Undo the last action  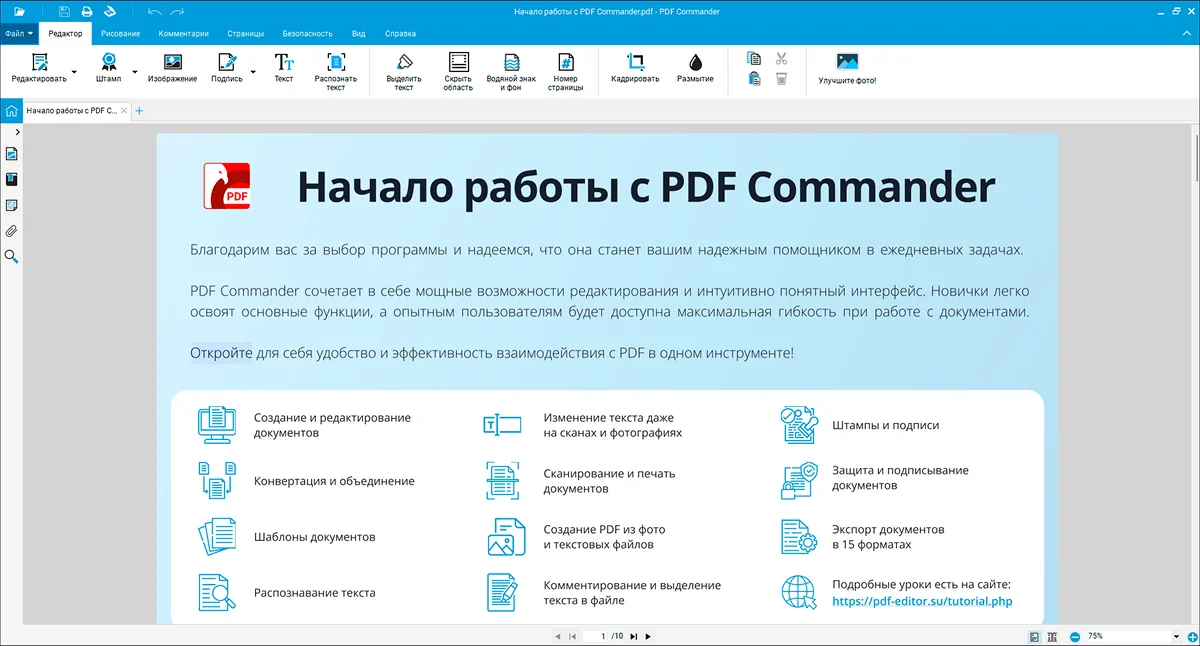pyautogui.click(x=154, y=11)
